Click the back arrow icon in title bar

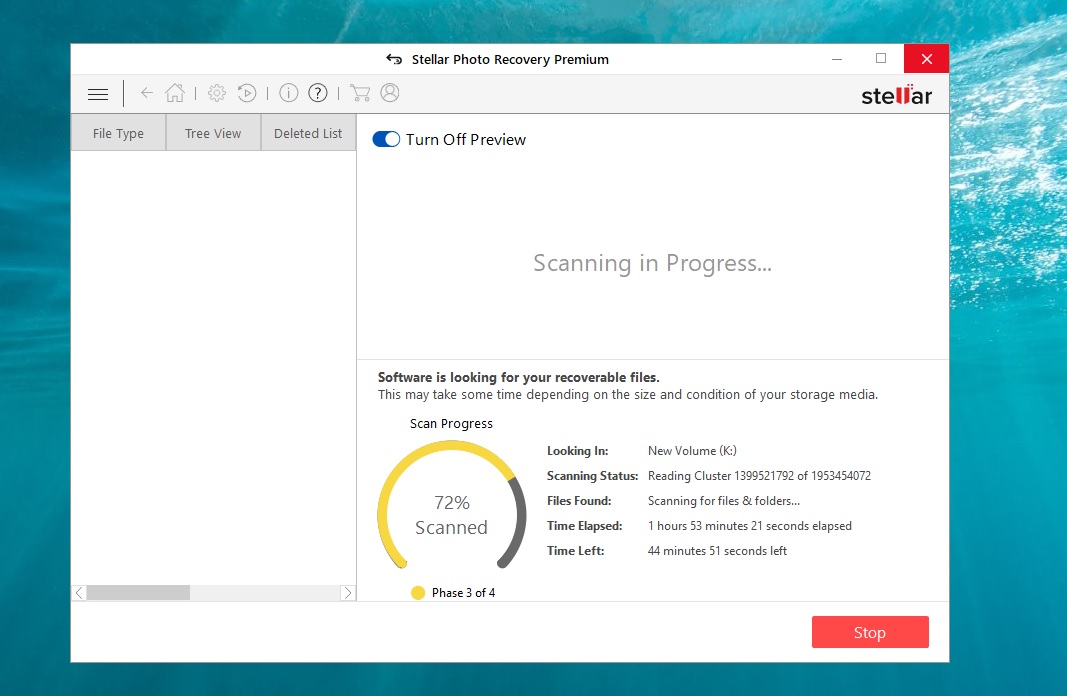(x=394, y=59)
